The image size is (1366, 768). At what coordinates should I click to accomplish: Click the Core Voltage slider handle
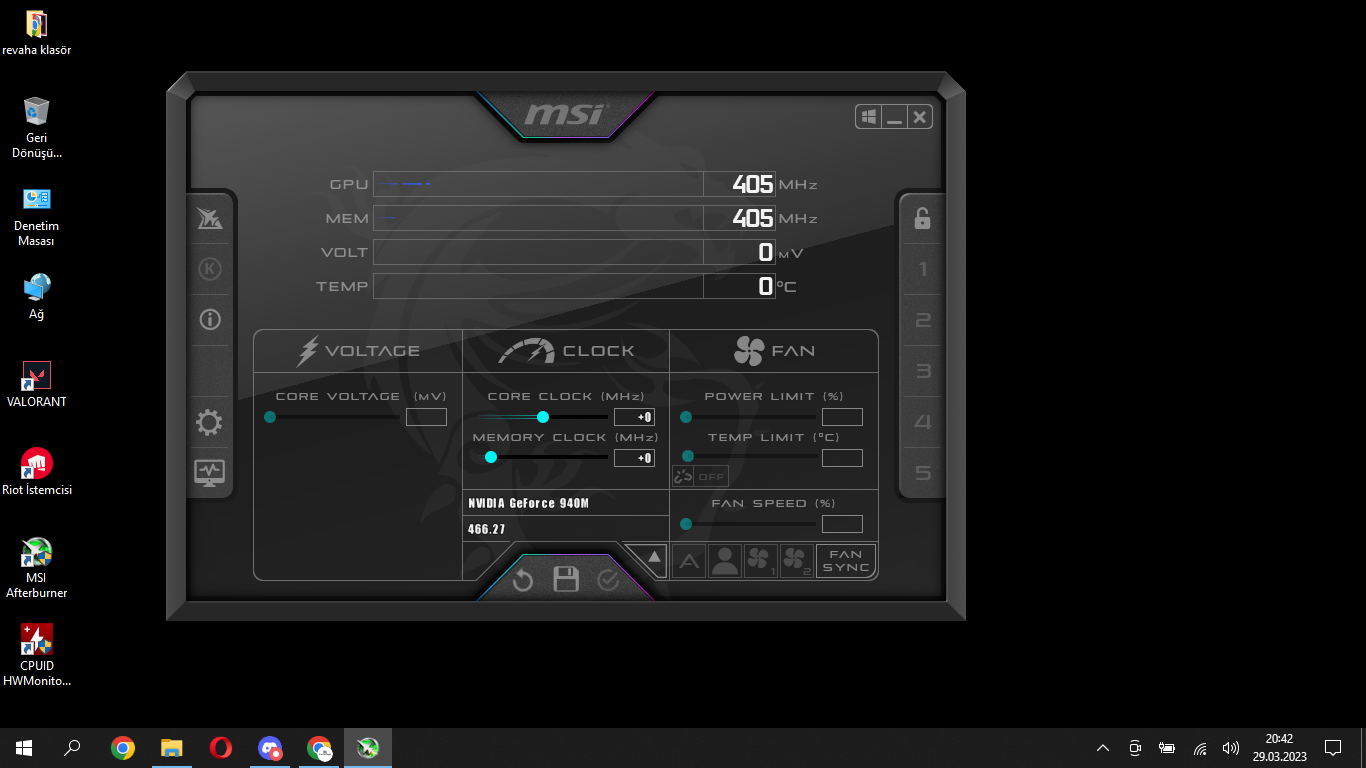pyautogui.click(x=270, y=417)
